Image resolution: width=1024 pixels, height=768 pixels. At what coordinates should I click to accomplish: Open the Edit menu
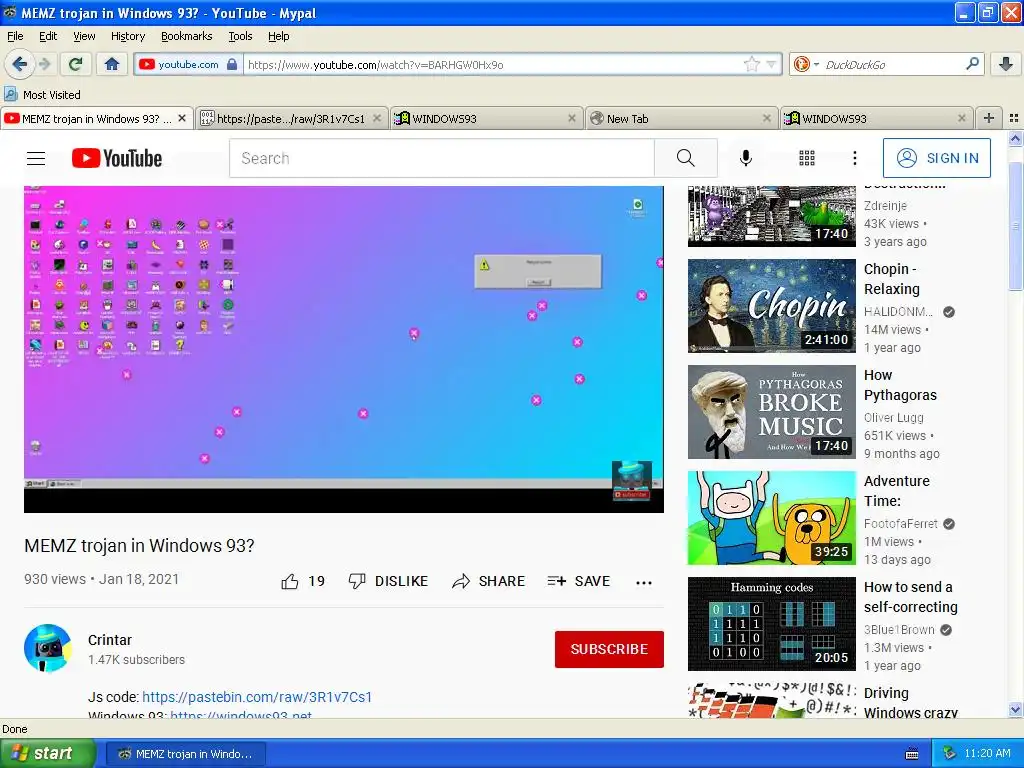(48, 36)
